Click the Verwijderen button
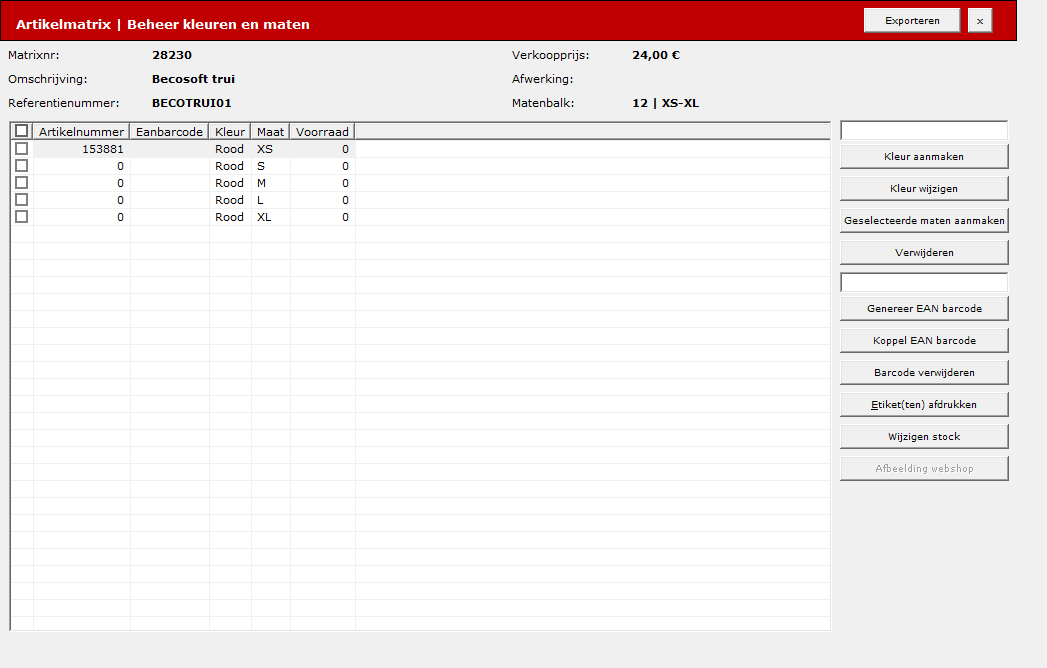 pyautogui.click(x=924, y=253)
